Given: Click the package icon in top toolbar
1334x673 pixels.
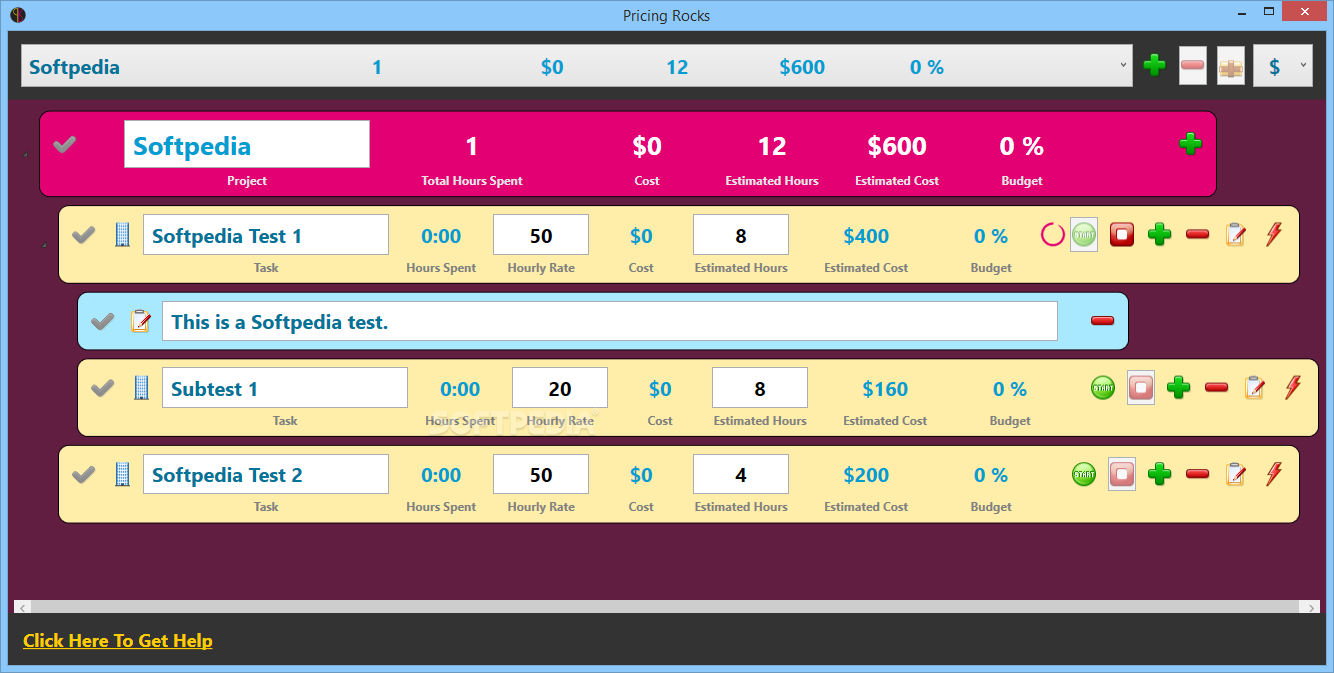Looking at the screenshot, I should click(x=1231, y=66).
